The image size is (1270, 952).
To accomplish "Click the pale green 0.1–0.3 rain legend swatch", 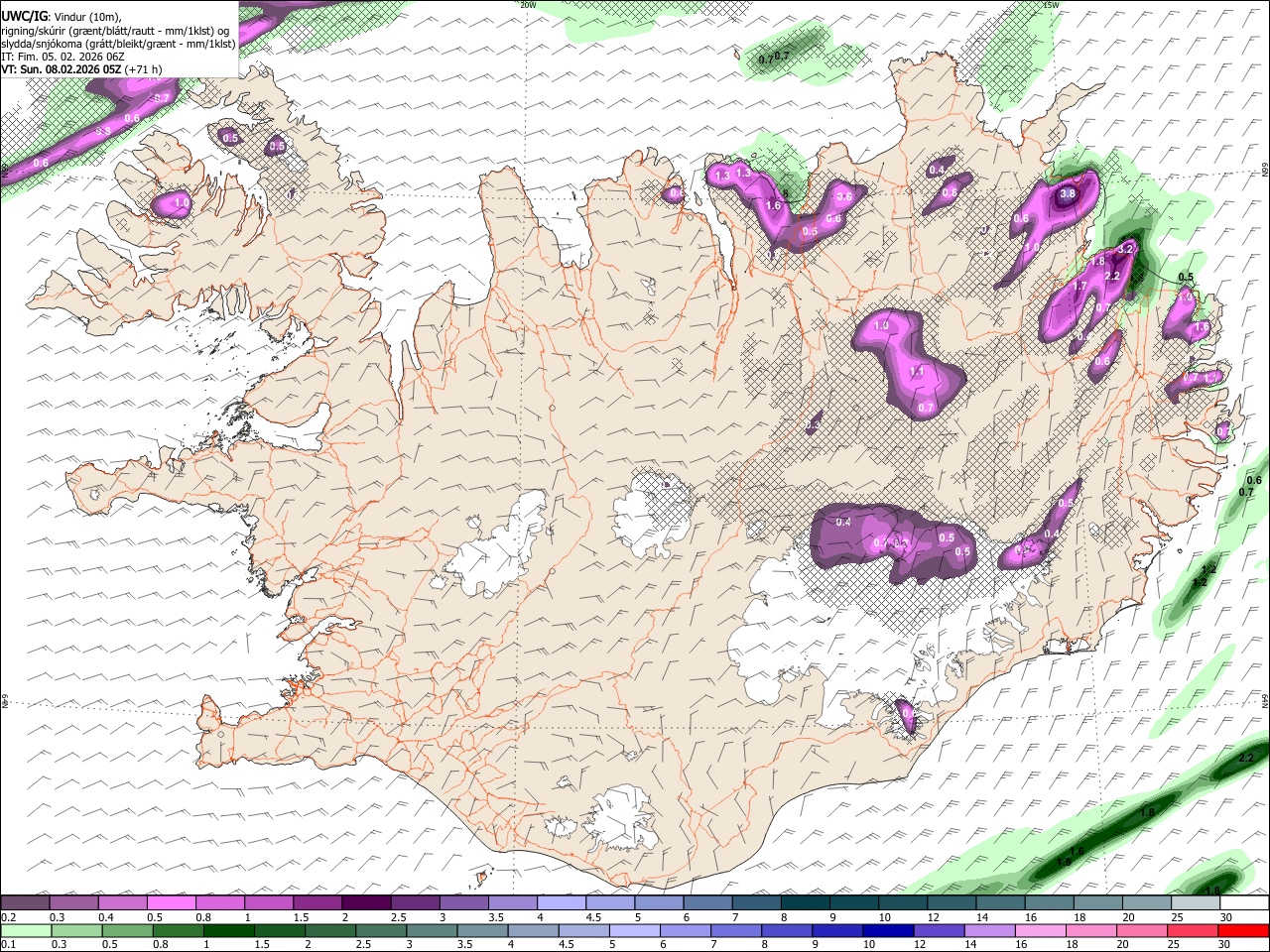I will point(27,930).
